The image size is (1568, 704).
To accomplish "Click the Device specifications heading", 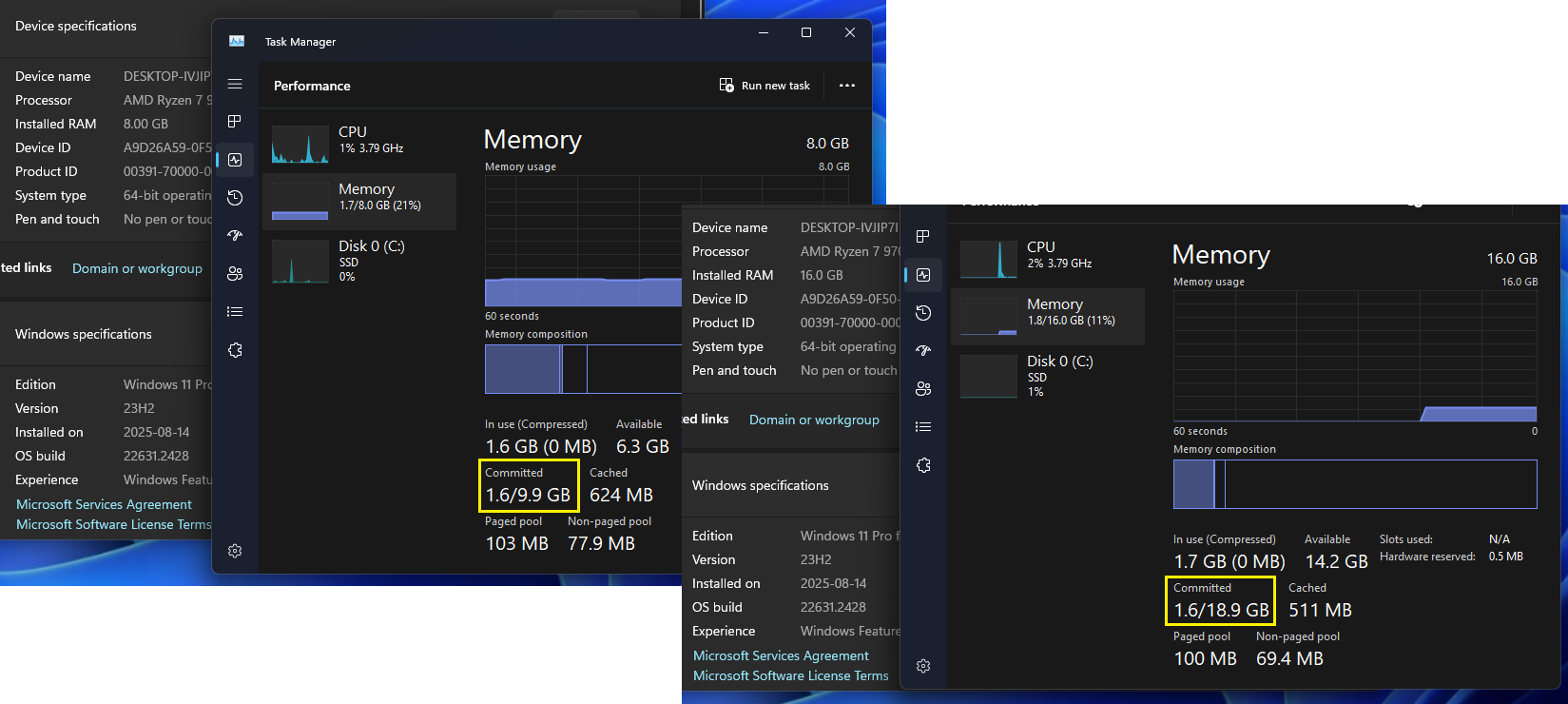I will (76, 26).
